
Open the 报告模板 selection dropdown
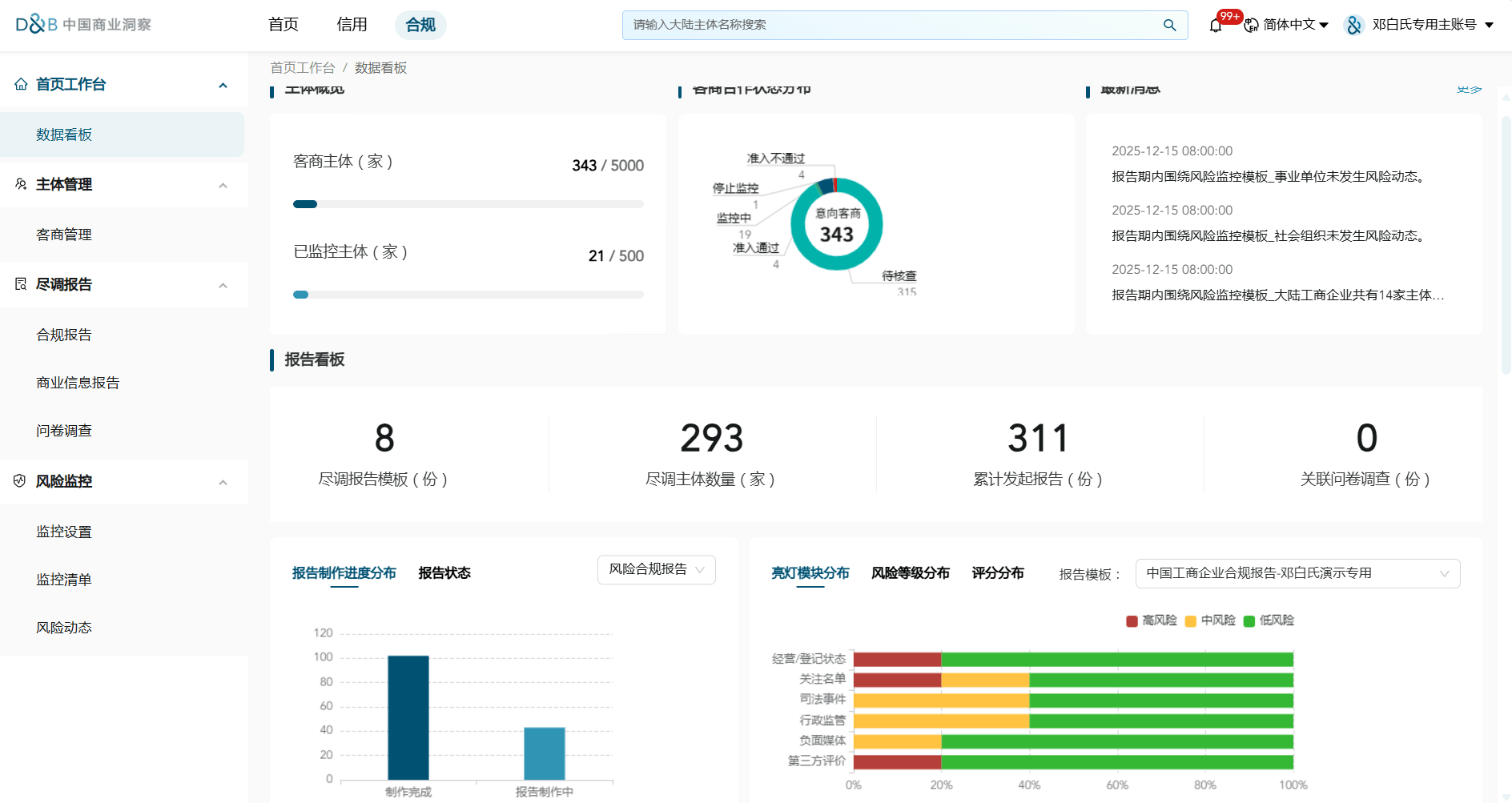[1297, 573]
